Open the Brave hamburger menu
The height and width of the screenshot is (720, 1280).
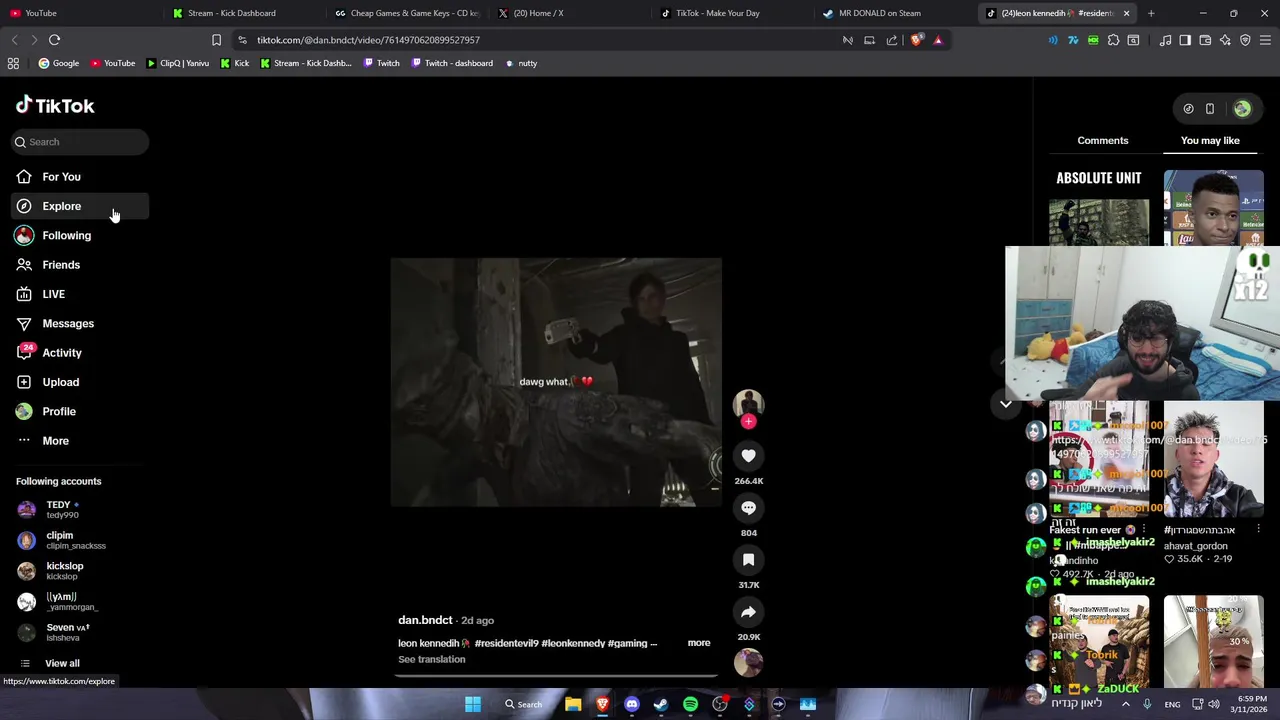(x=1265, y=40)
